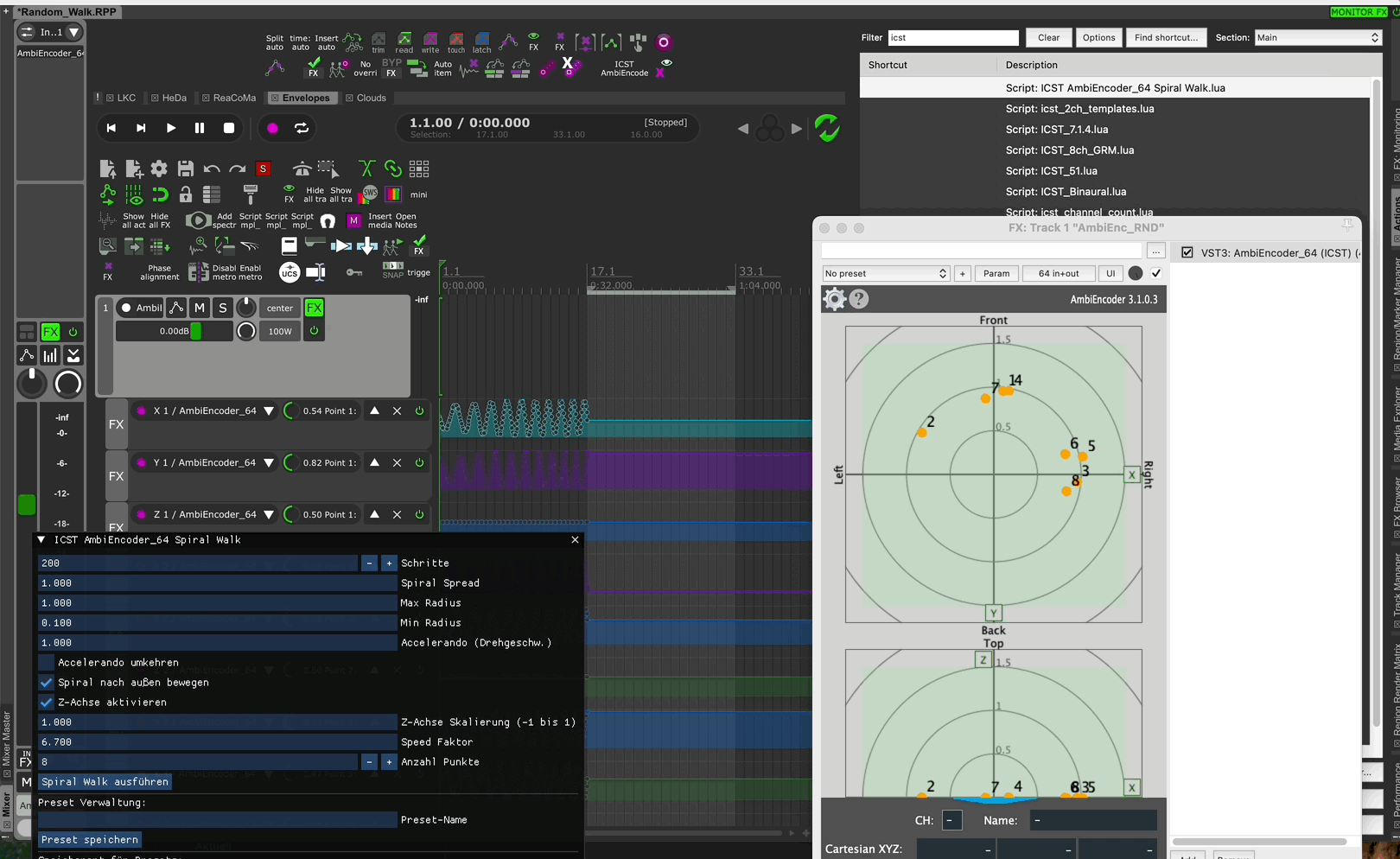Decrement Anzahl Punkte with minus
The height and width of the screenshot is (859, 1400).
click(370, 762)
